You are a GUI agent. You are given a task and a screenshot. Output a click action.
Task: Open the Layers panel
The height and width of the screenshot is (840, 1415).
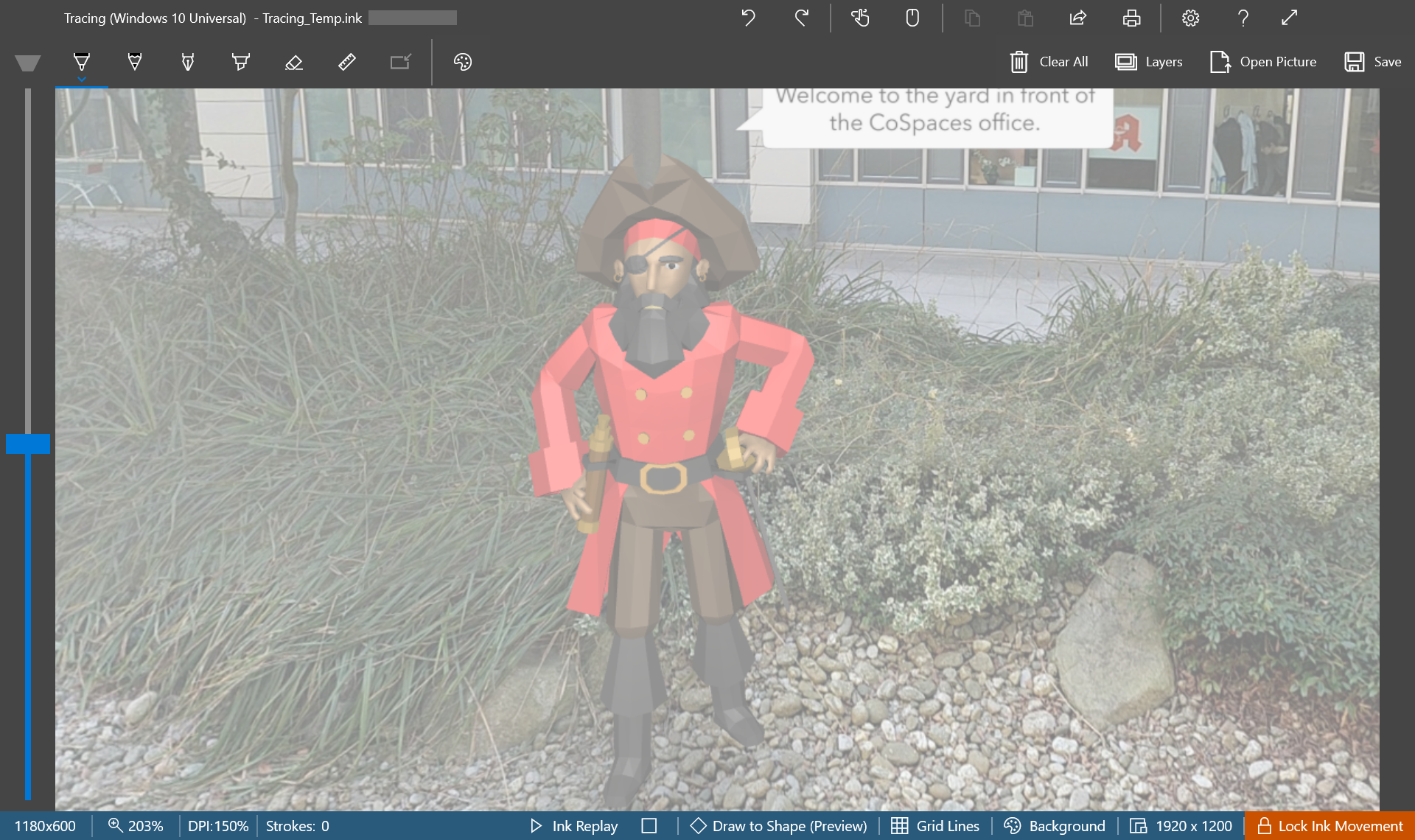point(1148,62)
